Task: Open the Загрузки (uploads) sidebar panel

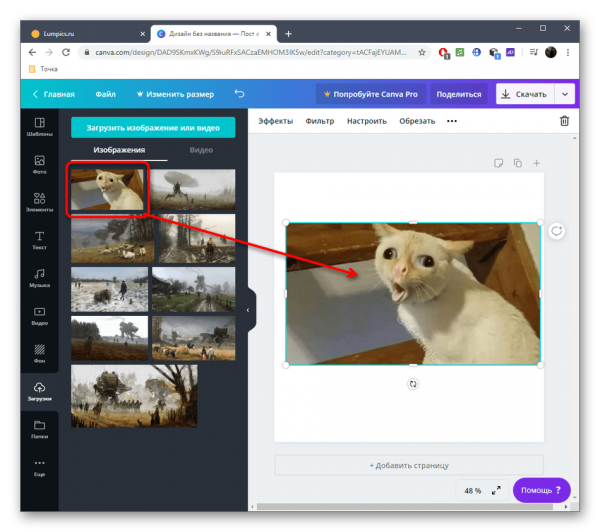Action: (39, 391)
